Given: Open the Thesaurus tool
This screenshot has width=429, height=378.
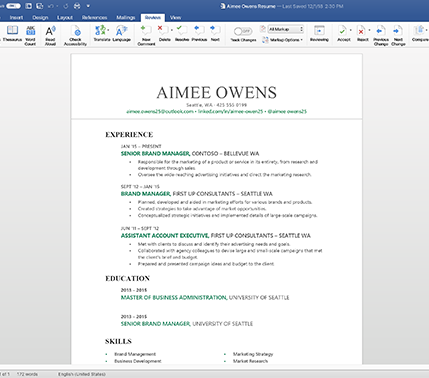Looking at the screenshot, I should point(12,34).
